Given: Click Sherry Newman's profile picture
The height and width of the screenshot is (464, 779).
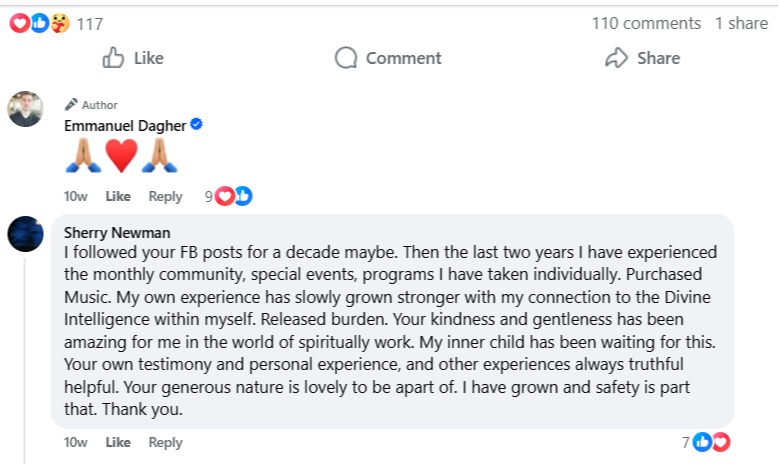Looking at the screenshot, I should point(25,233).
